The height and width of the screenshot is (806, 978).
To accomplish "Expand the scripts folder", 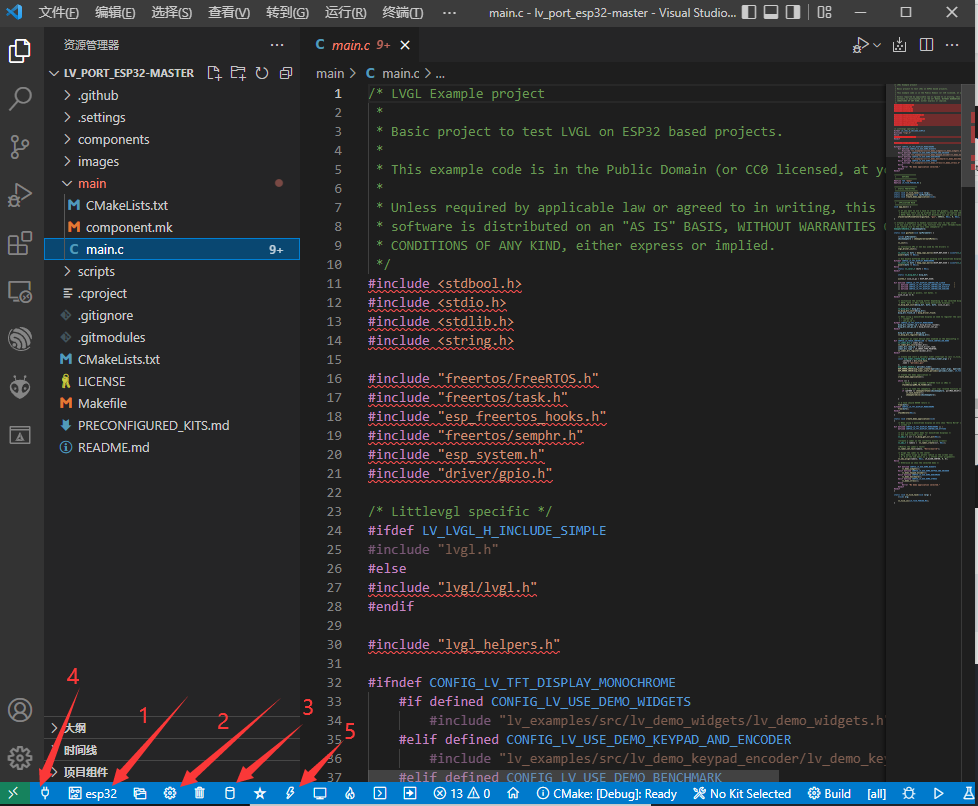I will pos(172,271).
